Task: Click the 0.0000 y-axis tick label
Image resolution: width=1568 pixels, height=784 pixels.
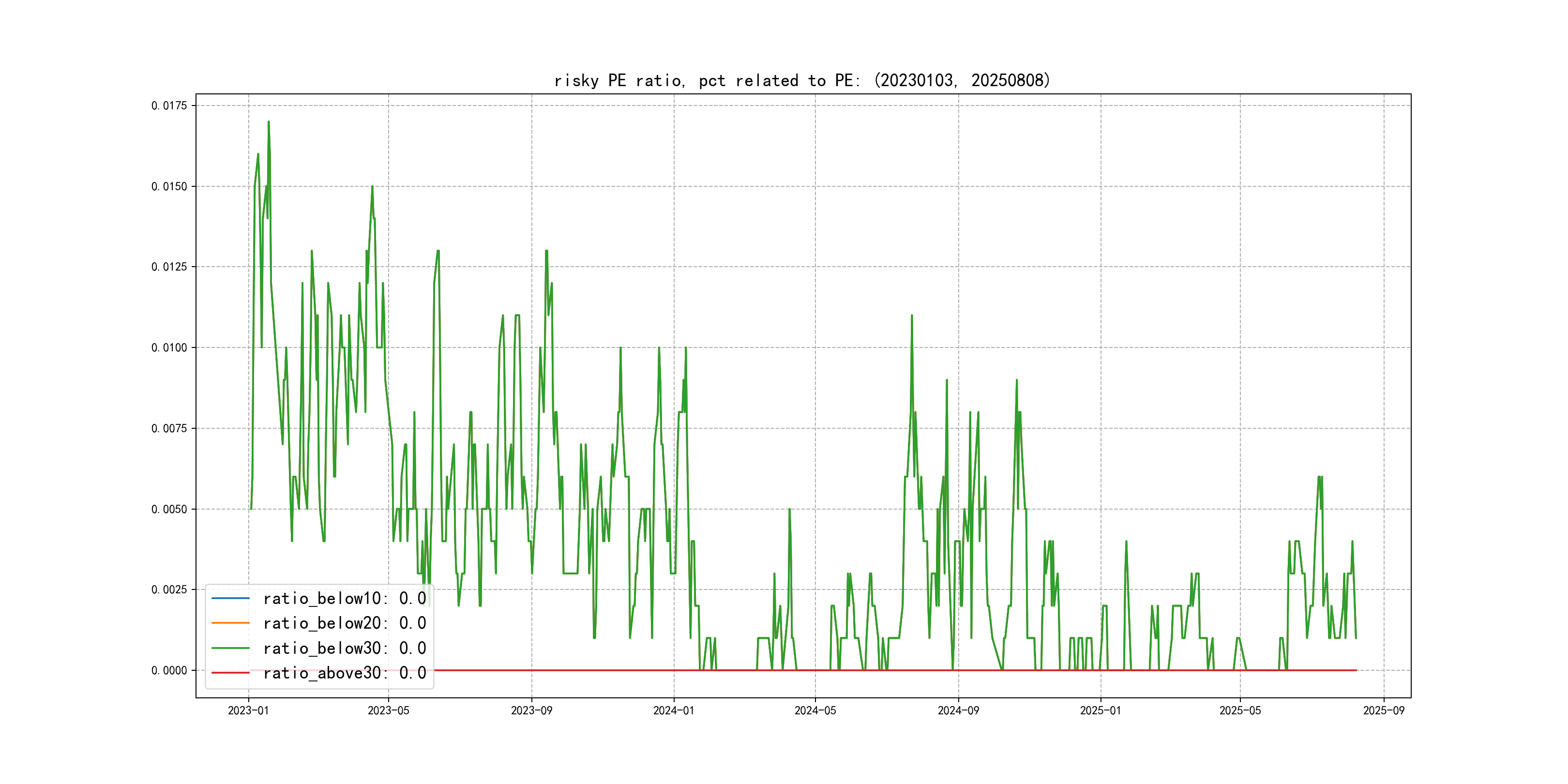Action: click(x=169, y=670)
